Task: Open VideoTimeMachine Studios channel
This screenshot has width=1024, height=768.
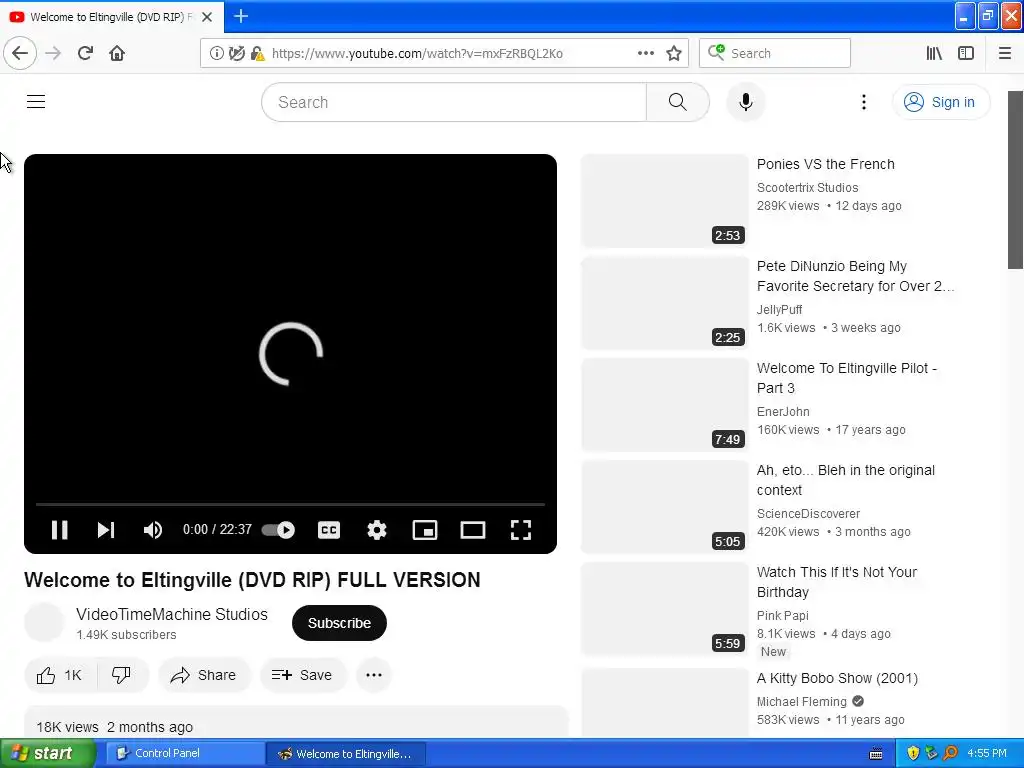Action: (x=172, y=615)
